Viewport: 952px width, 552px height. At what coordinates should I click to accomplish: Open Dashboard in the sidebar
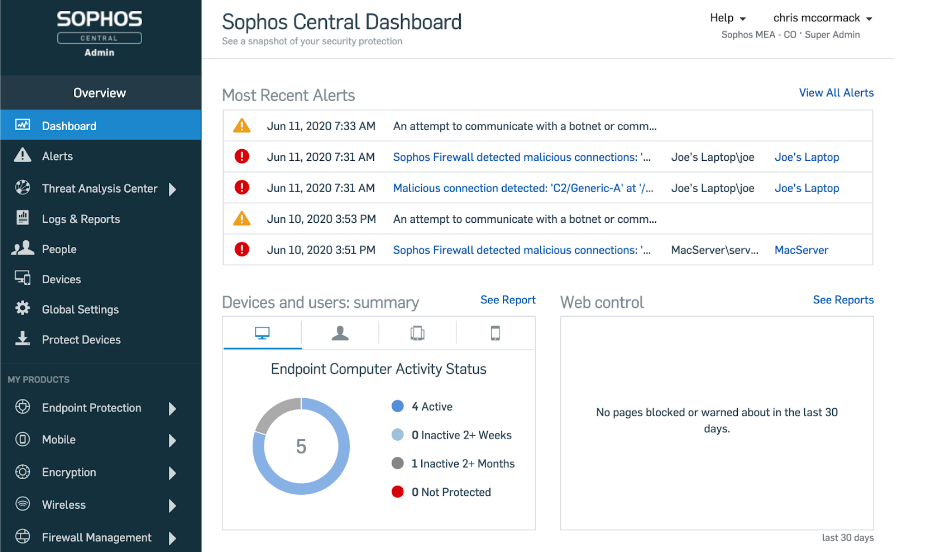click(x=101, y=125)
